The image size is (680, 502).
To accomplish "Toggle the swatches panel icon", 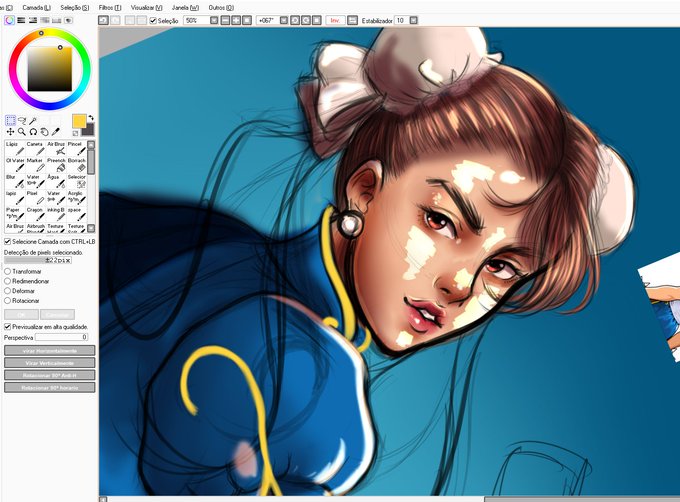I will click(56, 20).
